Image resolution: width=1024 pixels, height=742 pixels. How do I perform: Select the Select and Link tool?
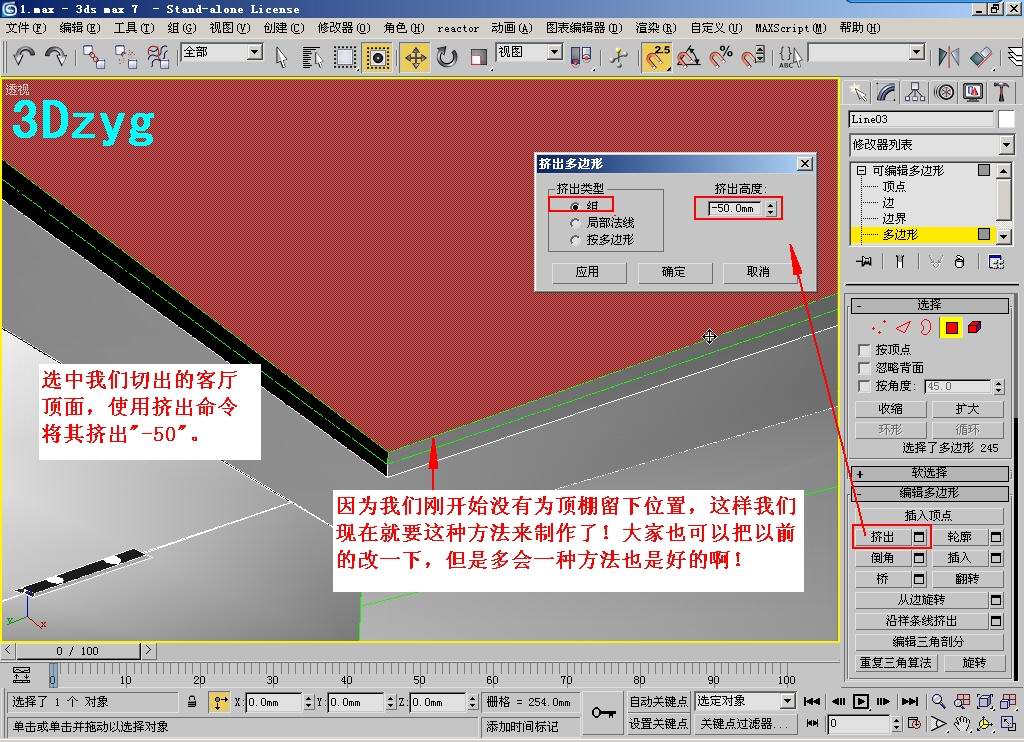click(93, 57)
